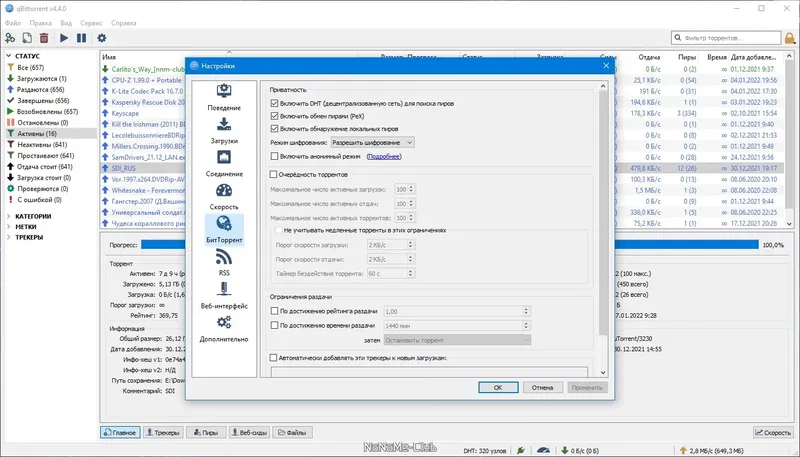This screenshot has height=457, width=800.
Task: Switch to the Пиры tab
Action: pyautogui.click(x=206, y=433)
